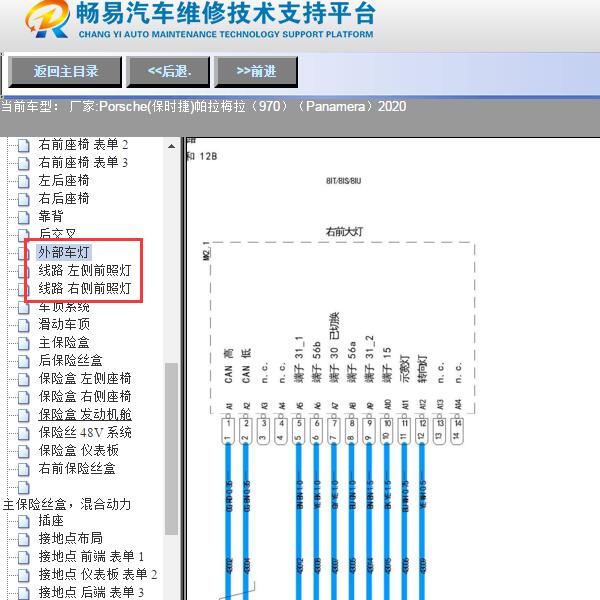Click the page icon beside 接地点 仪表板 表单 2

click(24, 575)
